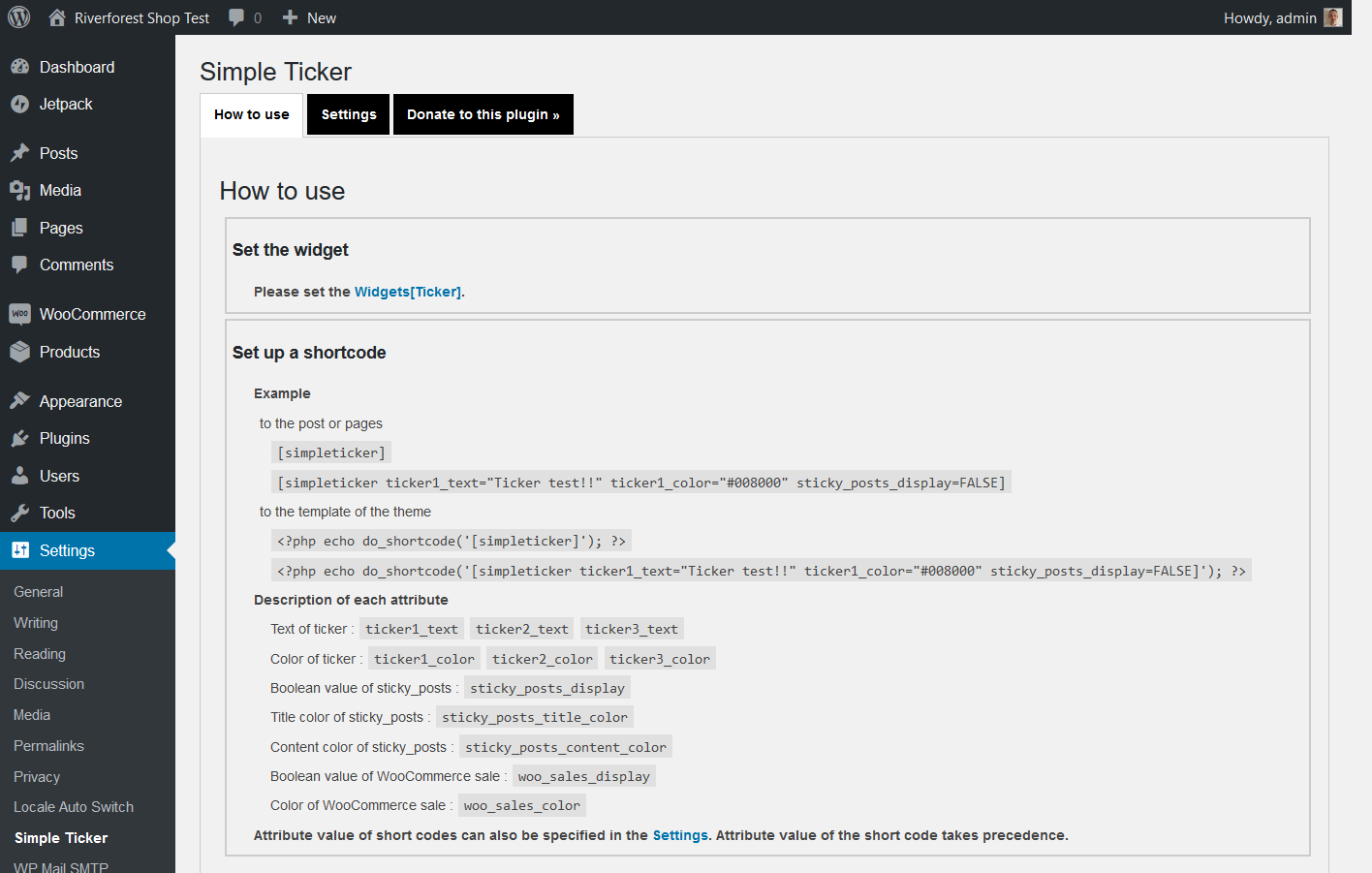Switch to the How to use tab
This screenshot has height=873, width=1372.
click(252, 114)
